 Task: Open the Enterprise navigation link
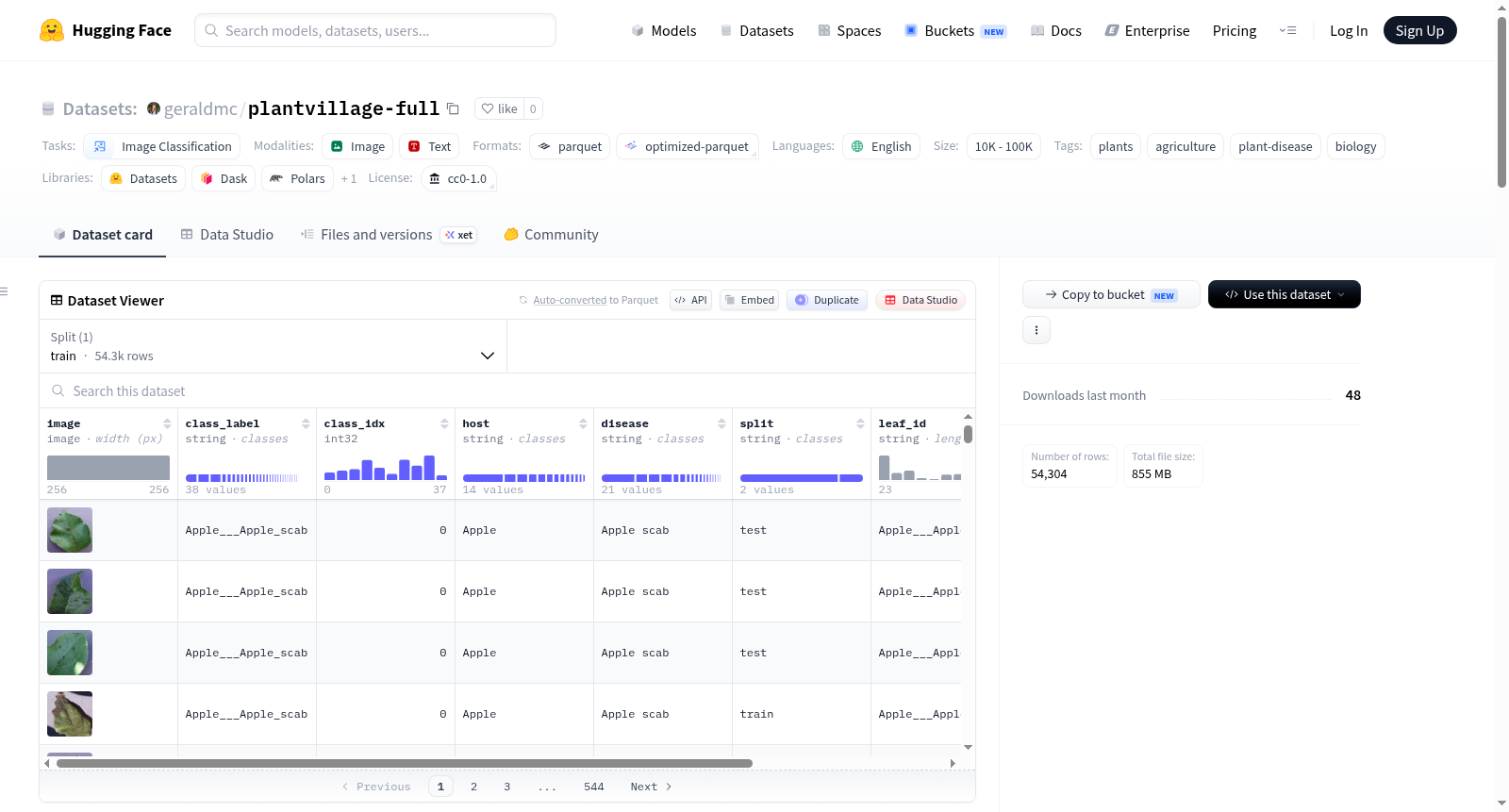(1148, 30)
